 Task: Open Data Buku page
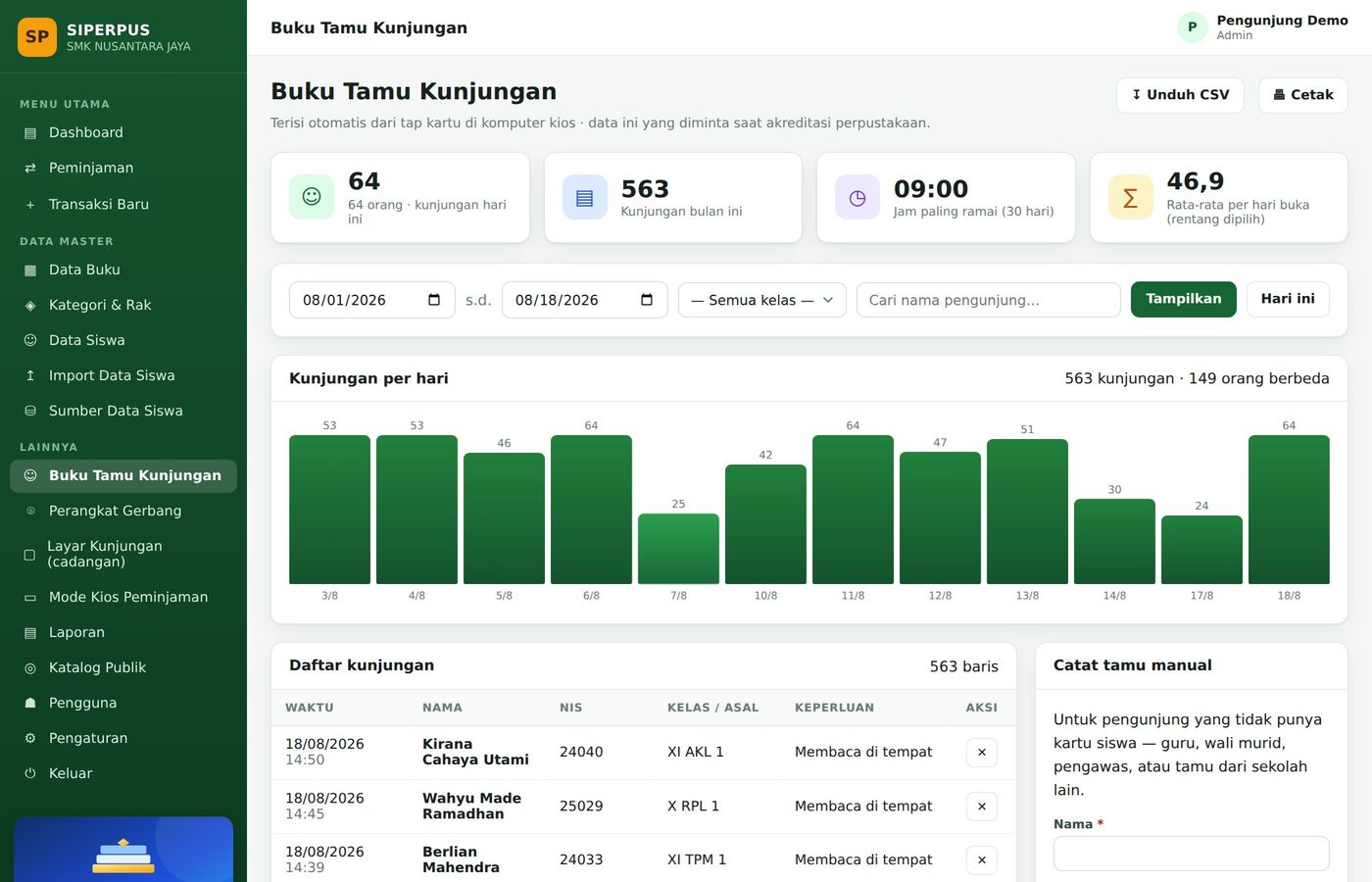(123, 269)
